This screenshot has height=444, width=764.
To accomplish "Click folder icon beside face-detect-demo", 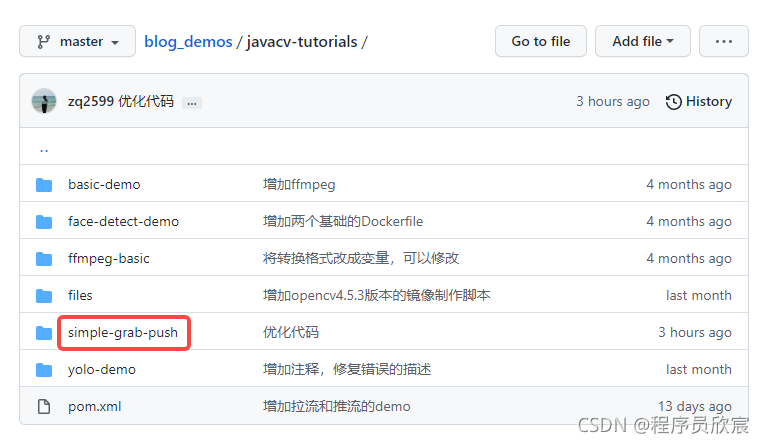I will (x=44, y=221).
